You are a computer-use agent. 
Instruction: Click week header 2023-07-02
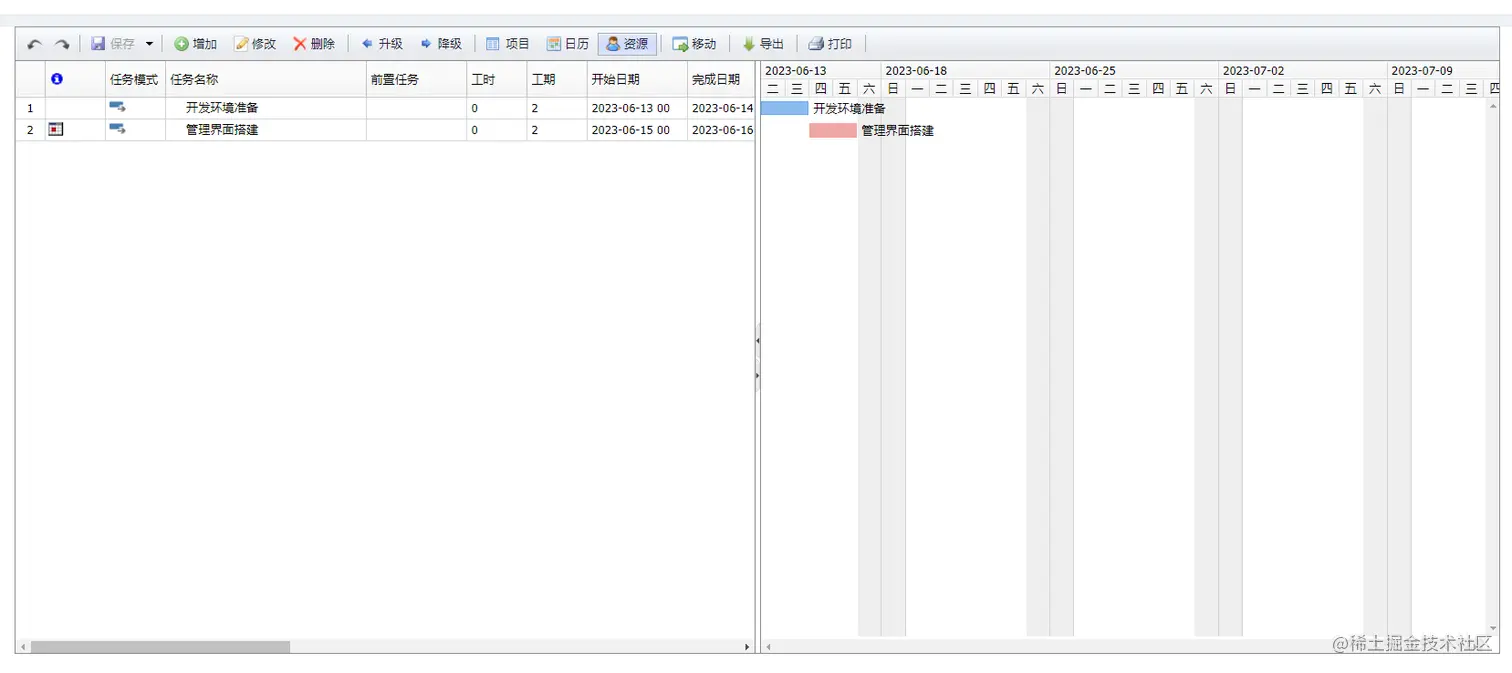(1302, 70)
